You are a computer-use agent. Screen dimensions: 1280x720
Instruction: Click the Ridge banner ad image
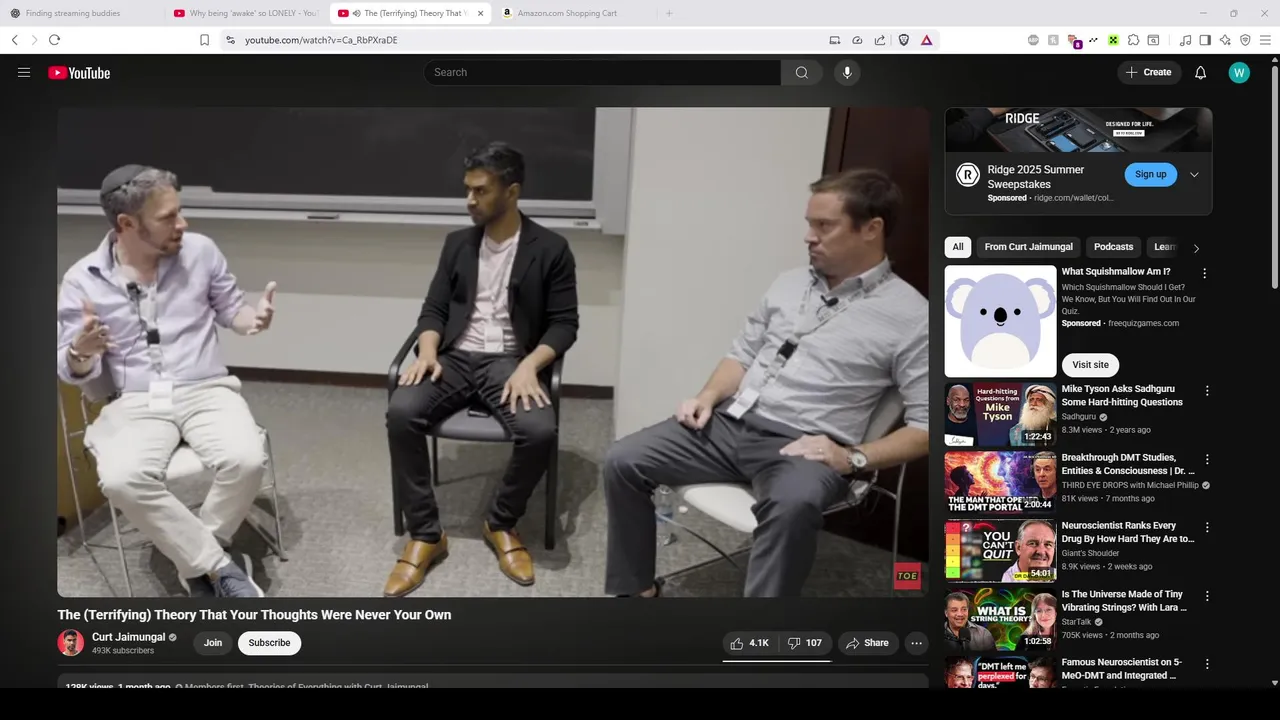[1078, 130]
